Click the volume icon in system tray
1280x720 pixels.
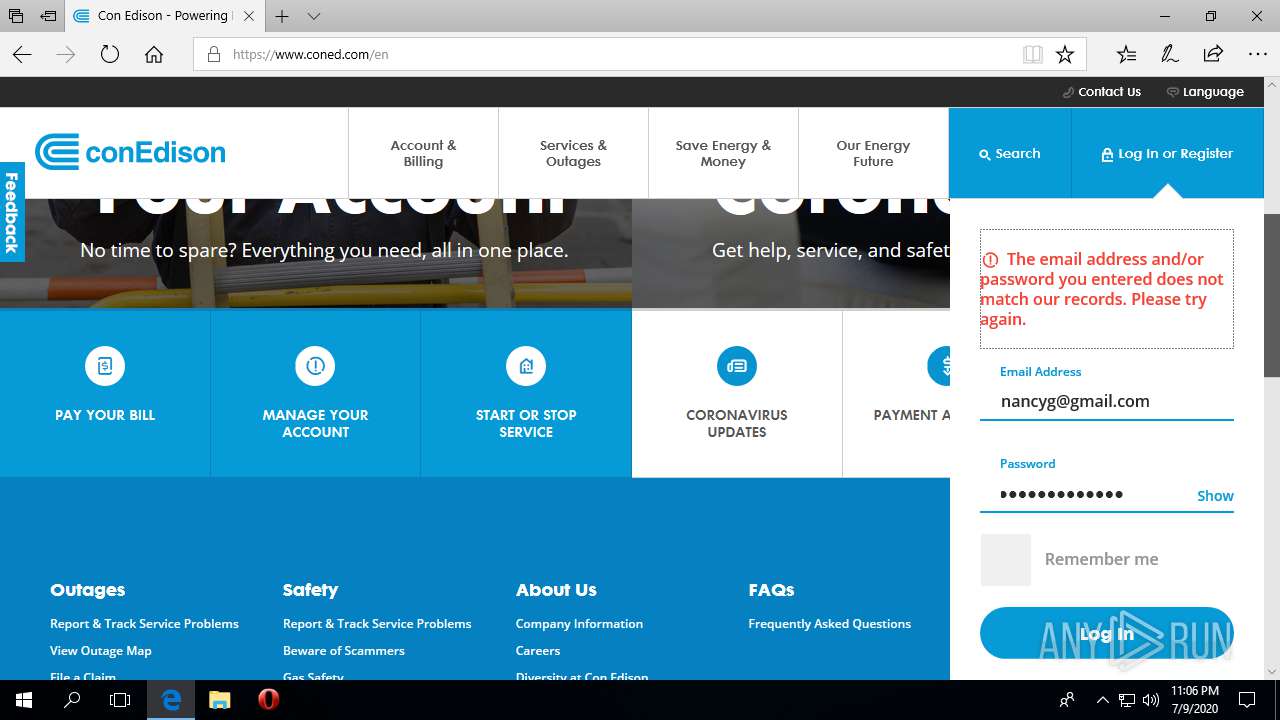(x=1151, y=700)
